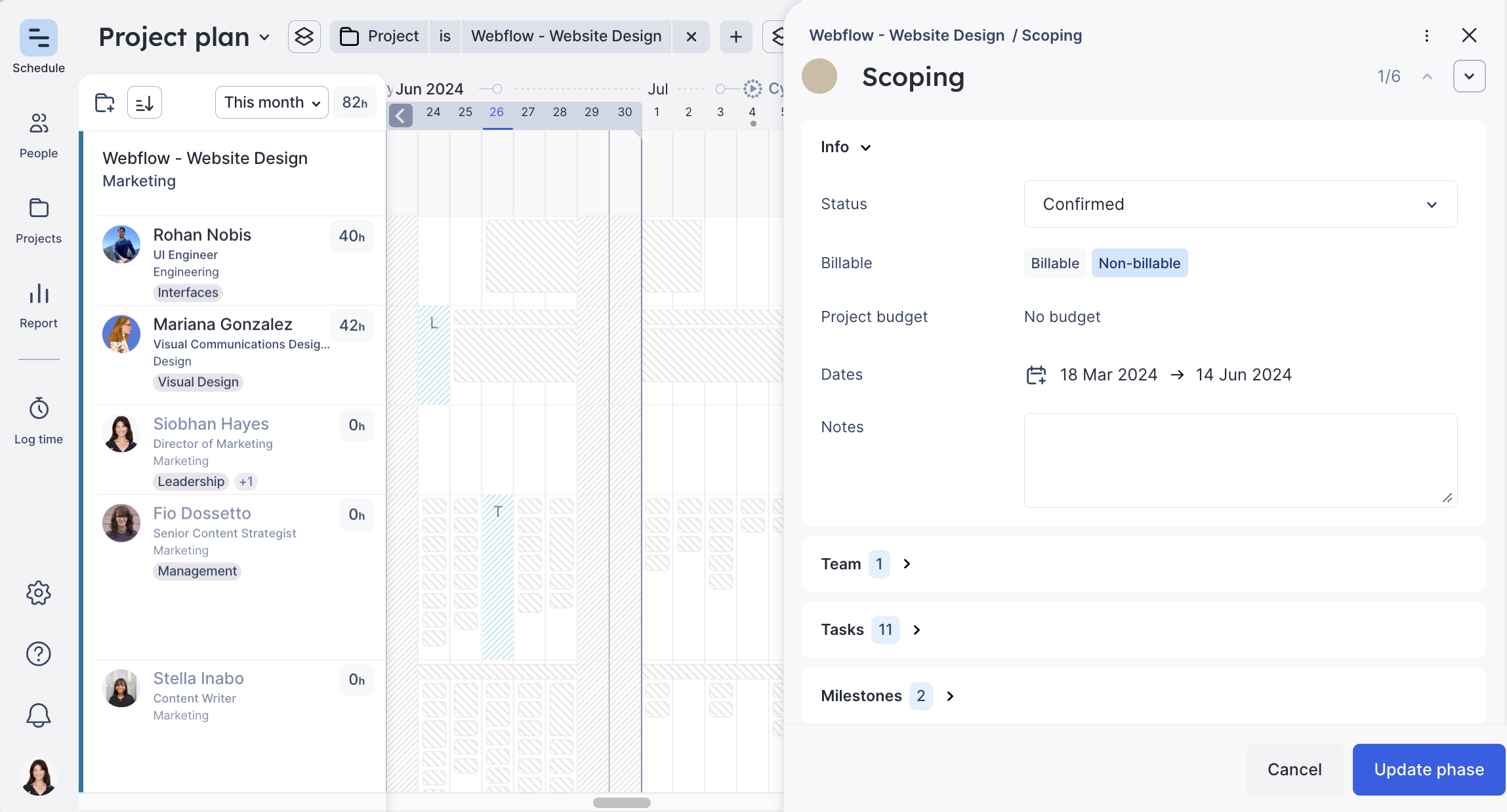Viewport: 1507px width, 812px height.
Task: Open Settings via the gear icon
Action: pyautogui.click(x=38, y=592)
